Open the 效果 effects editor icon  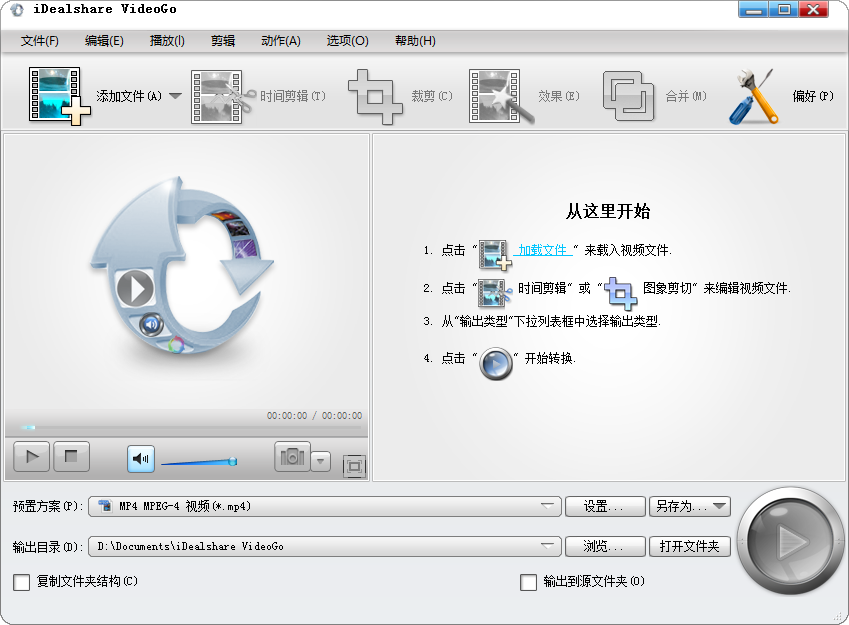point(497,95)
